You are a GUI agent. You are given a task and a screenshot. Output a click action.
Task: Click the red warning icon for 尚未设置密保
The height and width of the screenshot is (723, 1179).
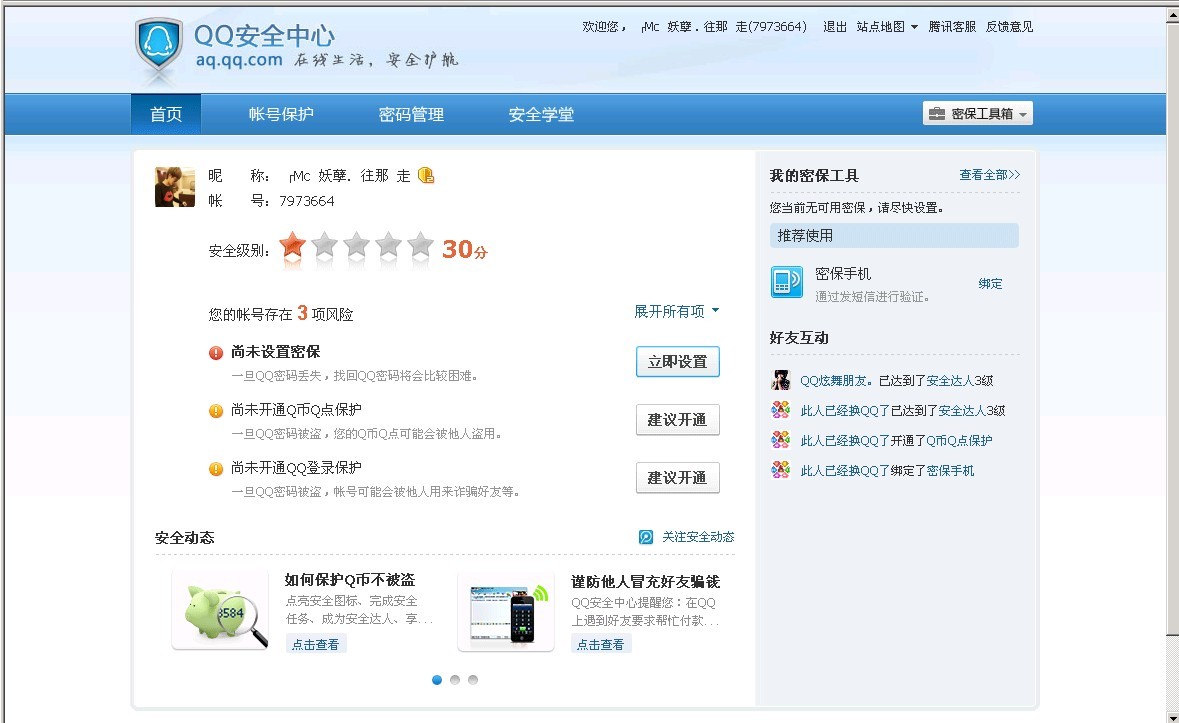coord(216,352)
